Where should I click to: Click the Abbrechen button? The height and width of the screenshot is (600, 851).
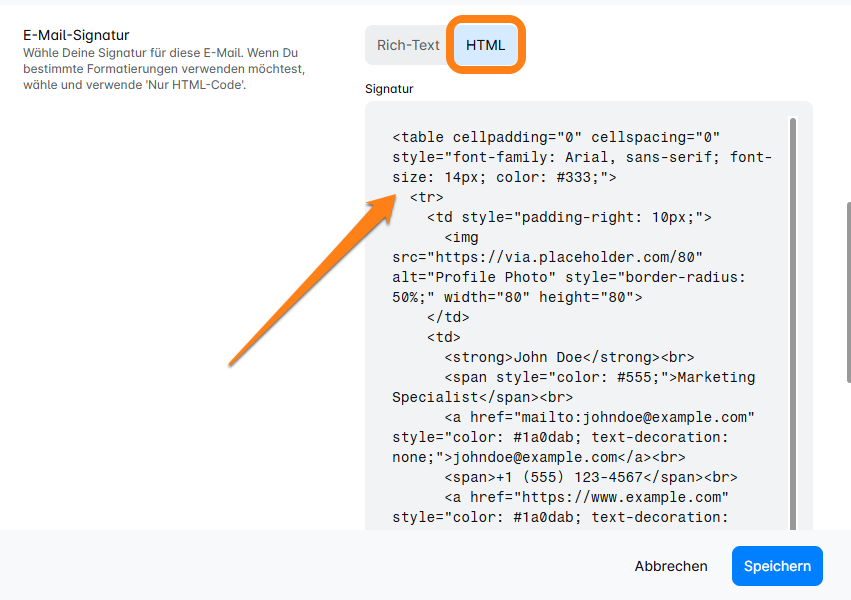coord(671,566)
